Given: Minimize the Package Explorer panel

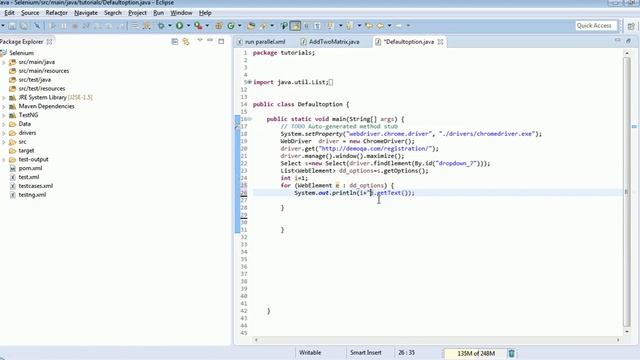Looking at the screenshot, I should (x=210, y=40).
